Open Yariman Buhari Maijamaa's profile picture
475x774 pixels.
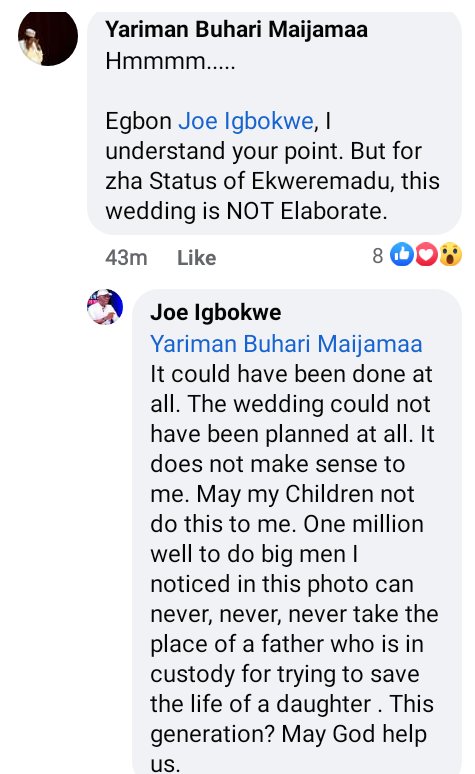pyautogui.click(x=48, y=37)
